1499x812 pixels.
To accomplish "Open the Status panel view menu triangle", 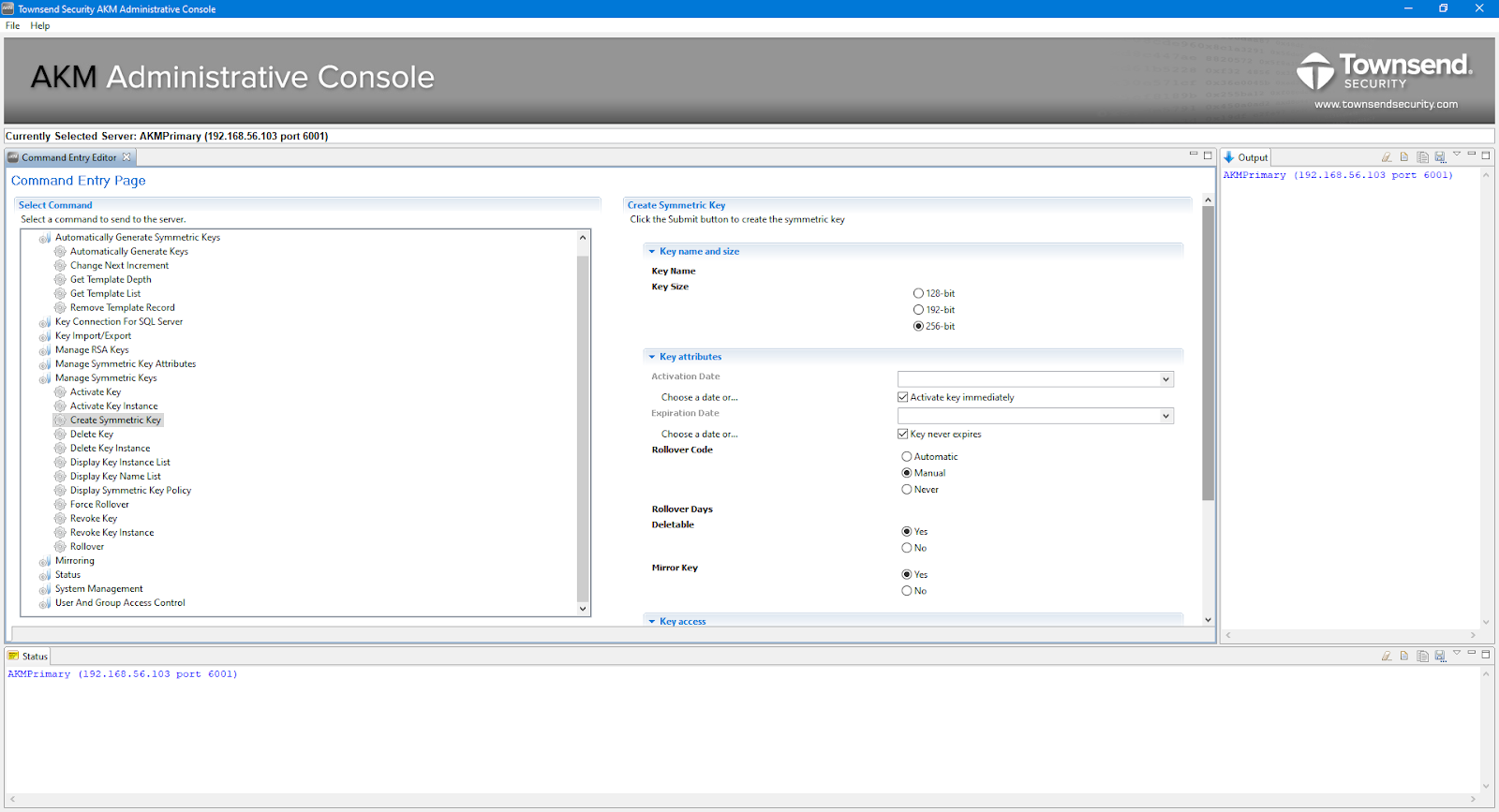I will coord(1457,653).
